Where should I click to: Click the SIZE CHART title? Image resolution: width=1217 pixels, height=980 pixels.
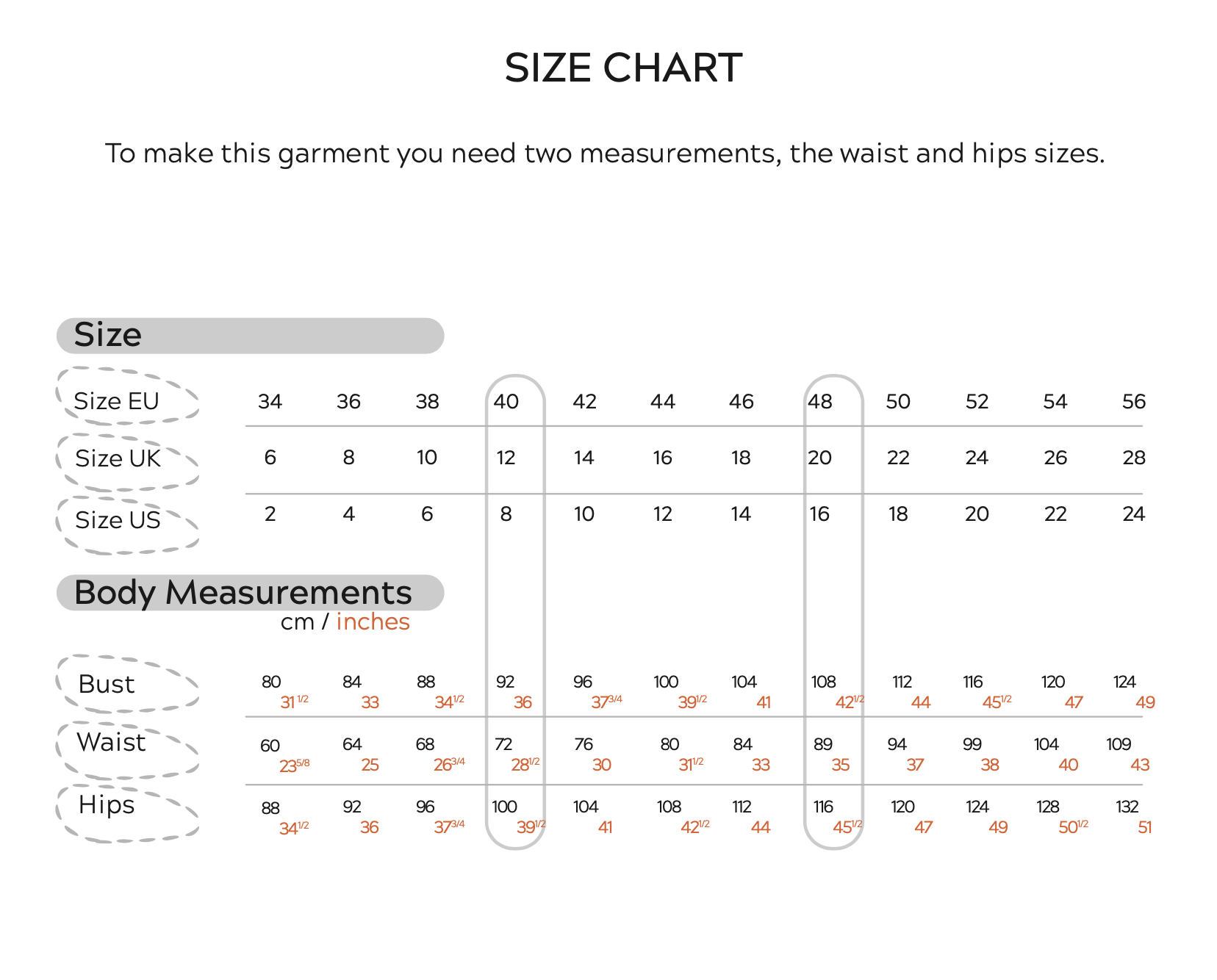[x=622, y=68]
